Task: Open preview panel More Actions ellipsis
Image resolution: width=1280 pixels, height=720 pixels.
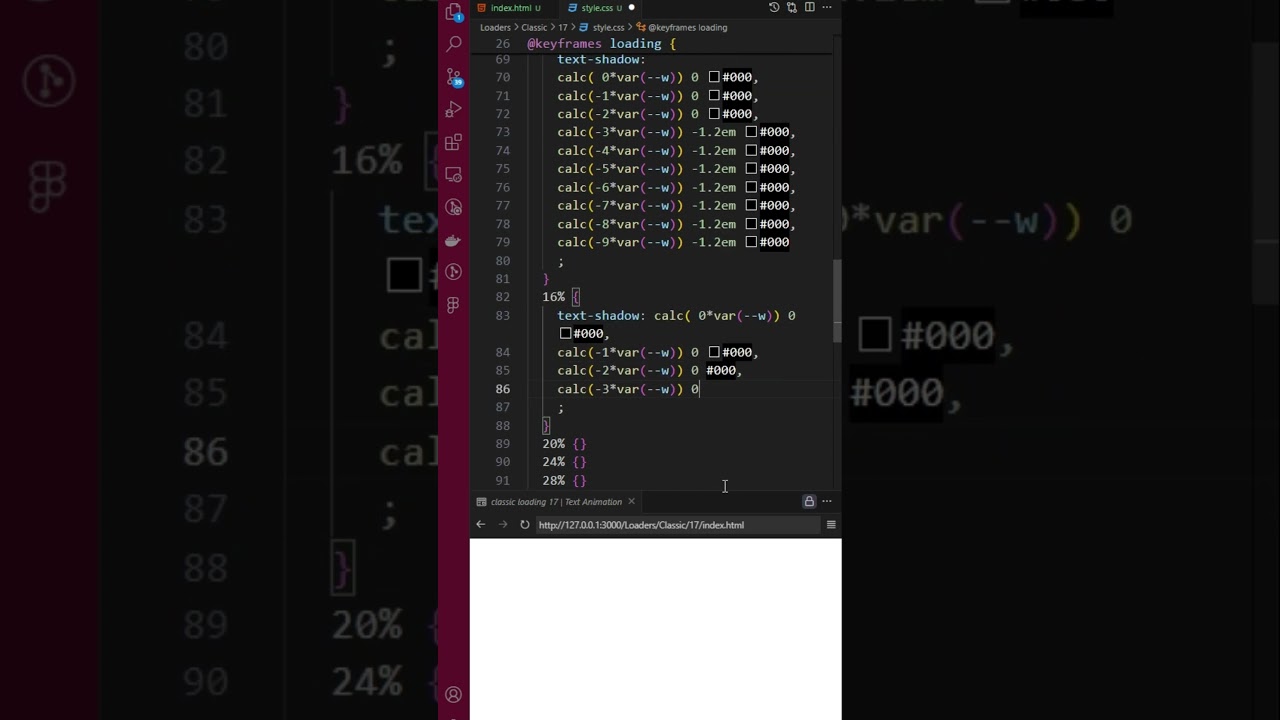Action: (x=826, y=501)
